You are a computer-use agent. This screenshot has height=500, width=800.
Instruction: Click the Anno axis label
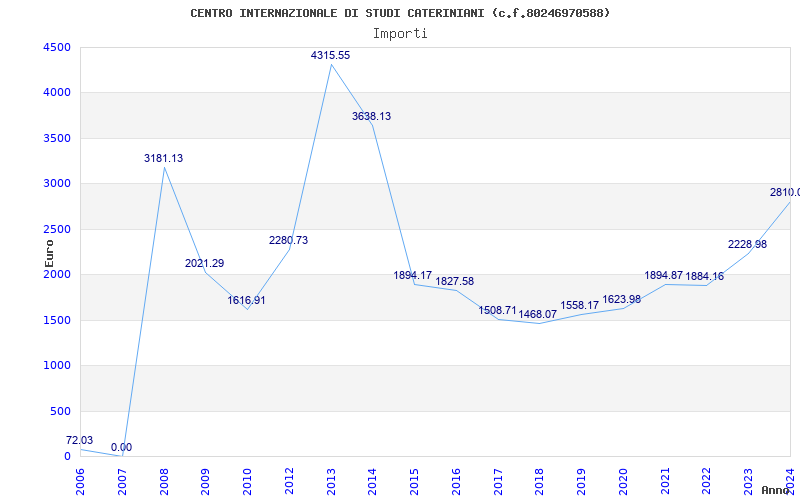(775, 490)
